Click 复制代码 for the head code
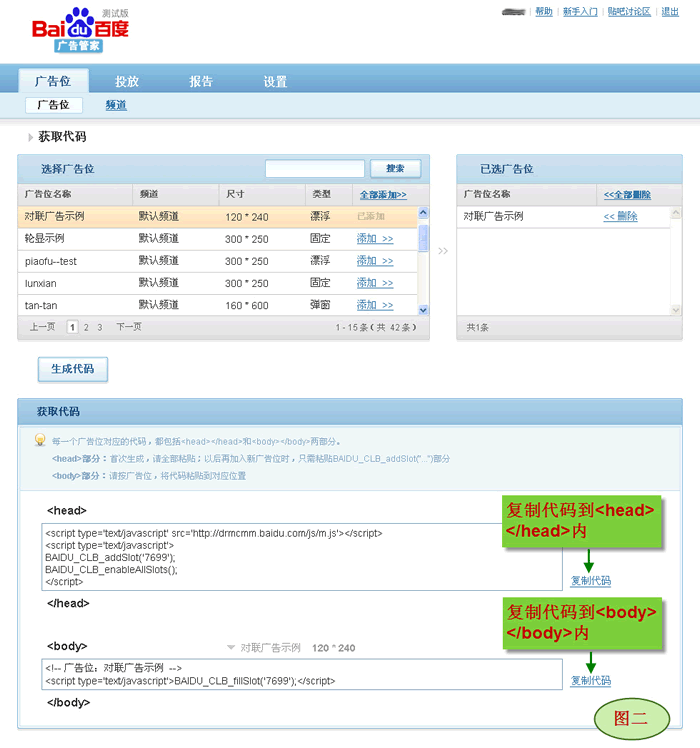 [591, 581]
